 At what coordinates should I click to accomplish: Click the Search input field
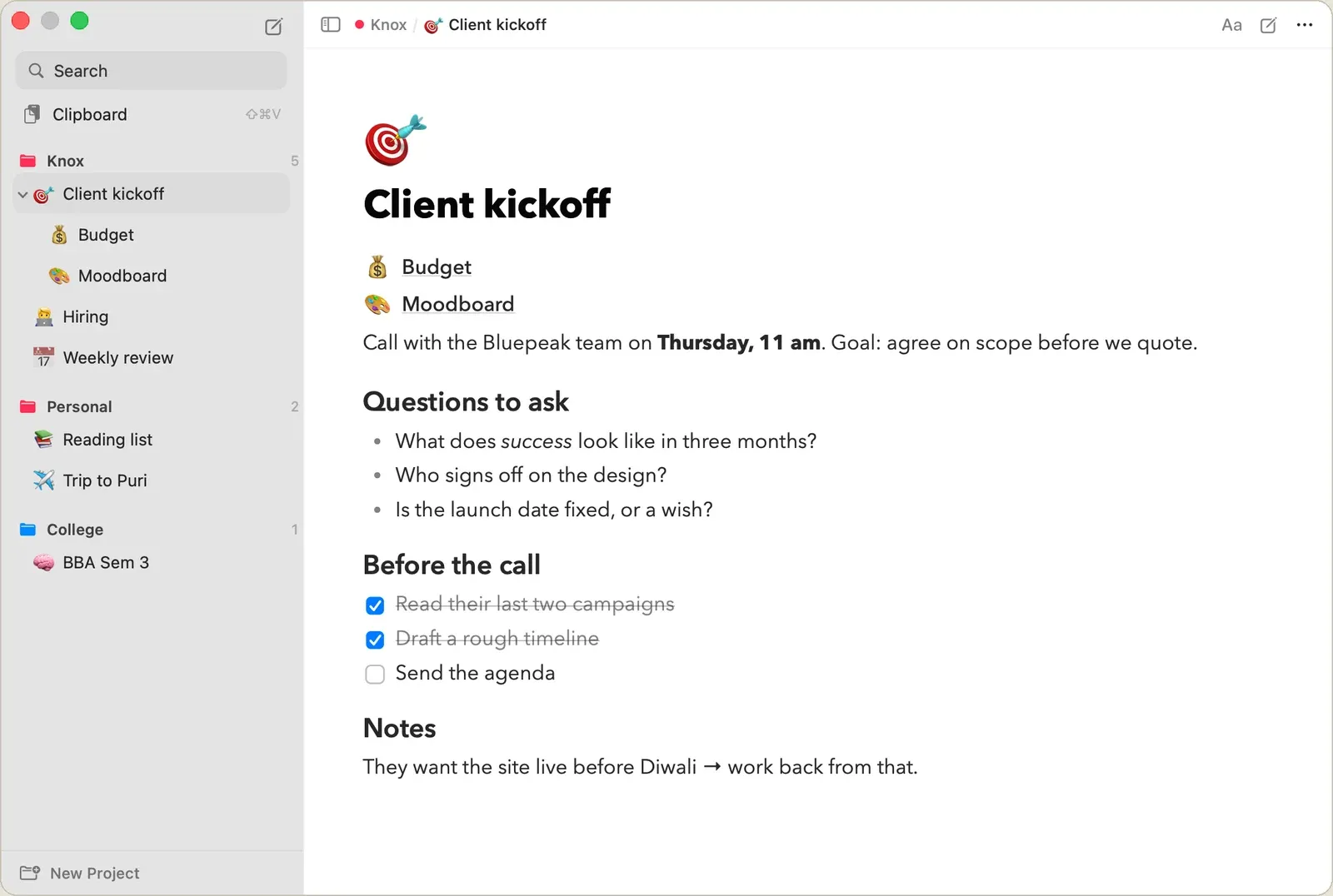point(151,71)
